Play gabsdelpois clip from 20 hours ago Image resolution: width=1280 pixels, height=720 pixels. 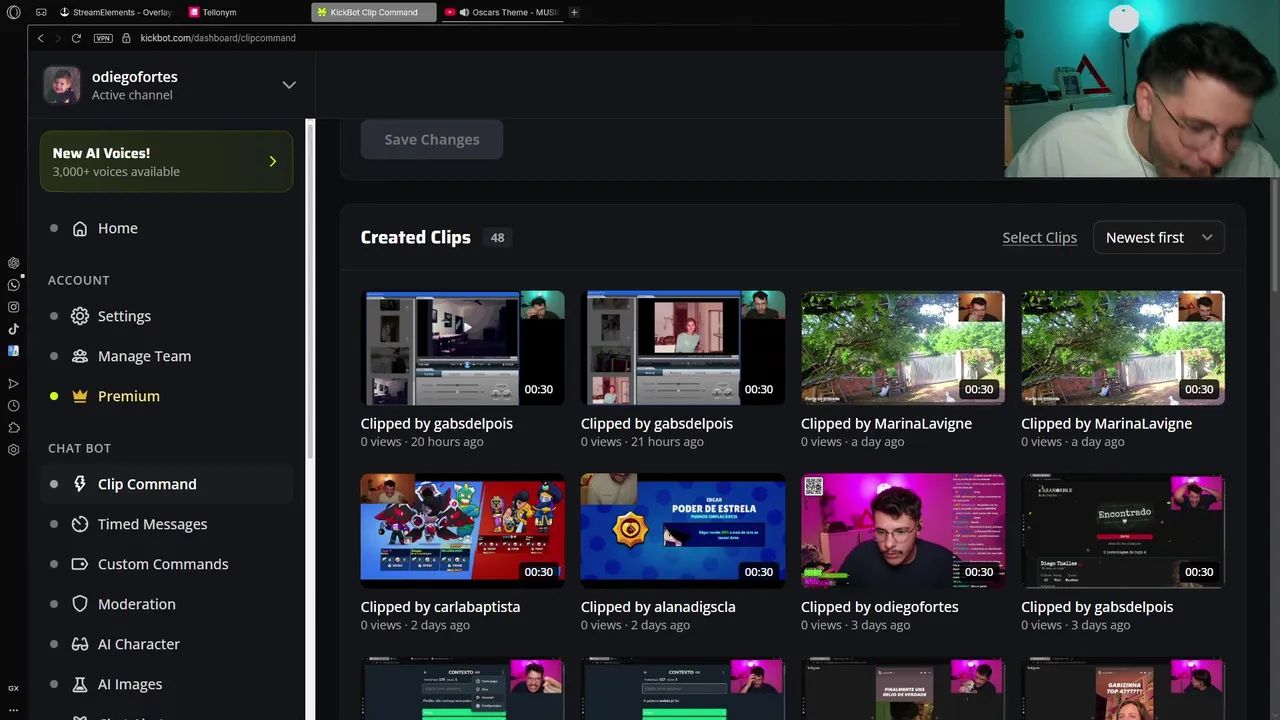463,348
